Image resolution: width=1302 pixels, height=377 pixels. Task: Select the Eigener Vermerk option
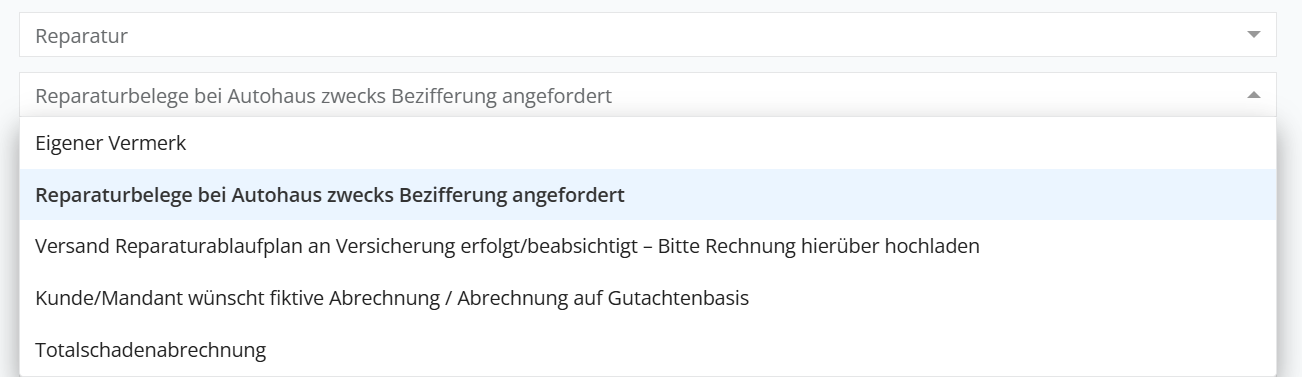[648, 143]
